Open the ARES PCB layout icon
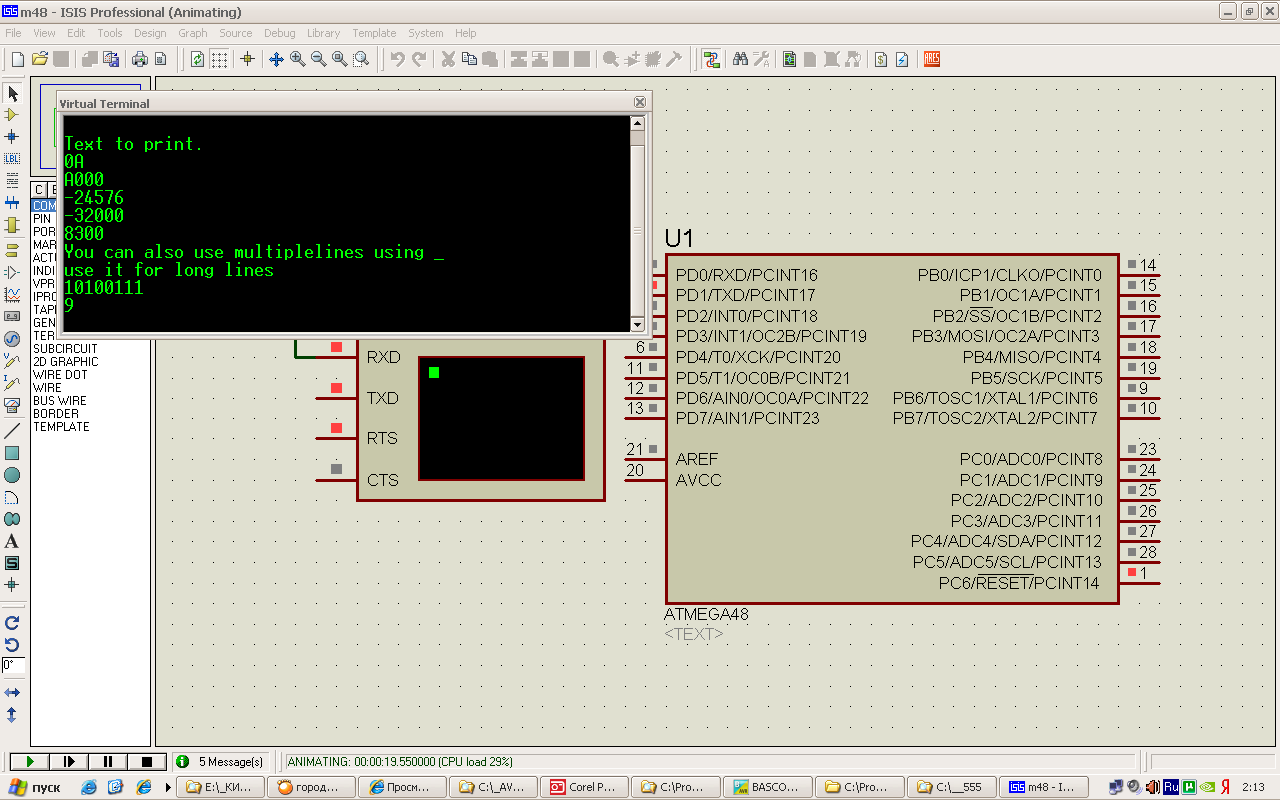The height and width of the screenshot is (800, 1280). [931, 59]
